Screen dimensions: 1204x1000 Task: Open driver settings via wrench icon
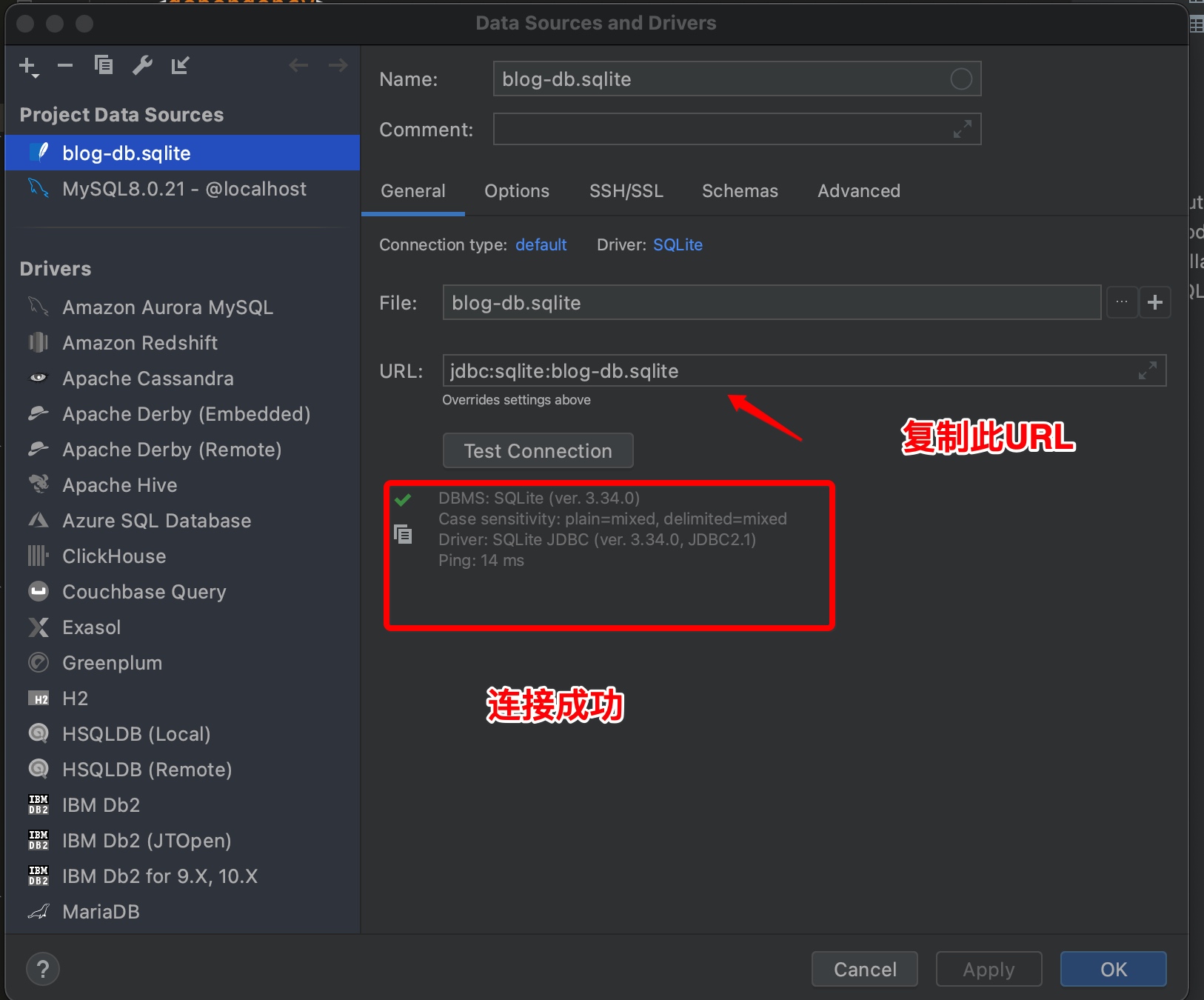[142, 66]
